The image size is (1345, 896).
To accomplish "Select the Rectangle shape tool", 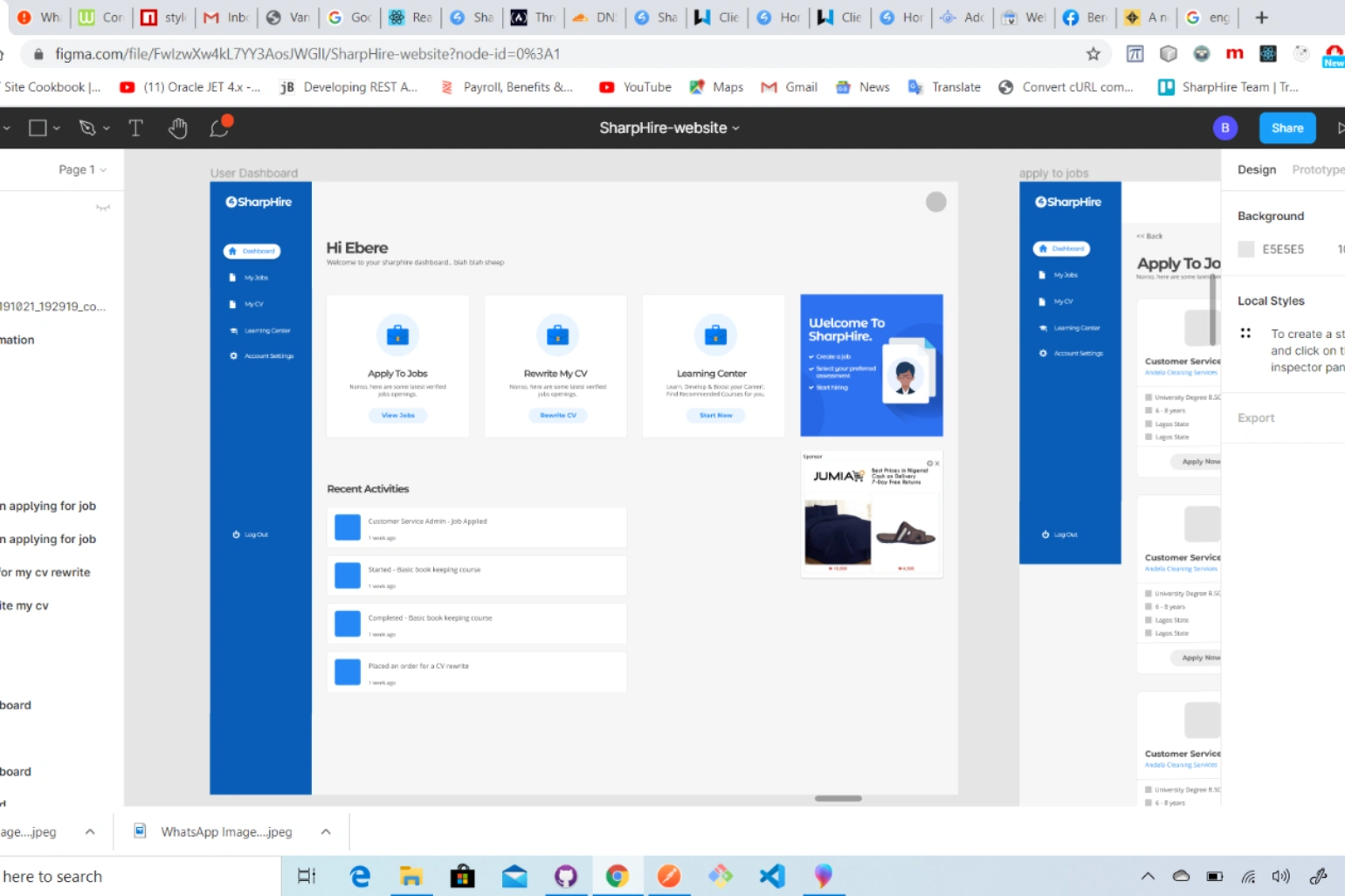I will pos(38,128).
